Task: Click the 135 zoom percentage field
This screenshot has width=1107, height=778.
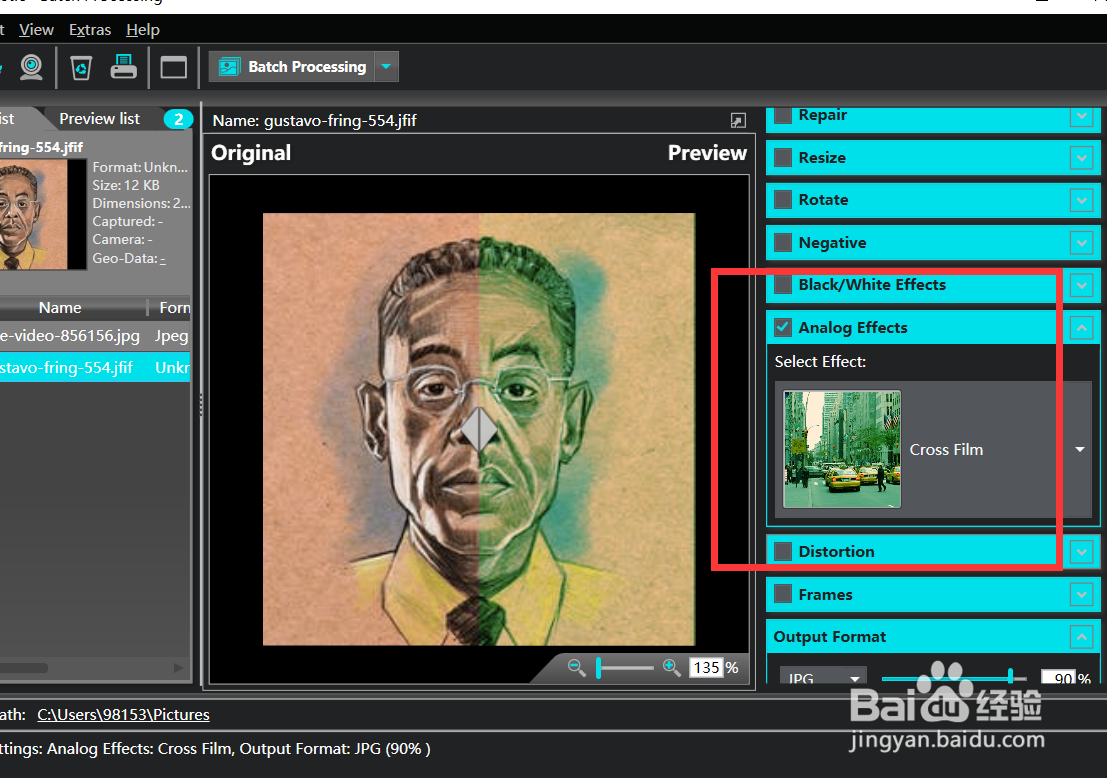Action: pyautogui.click(x=706, y=667)
